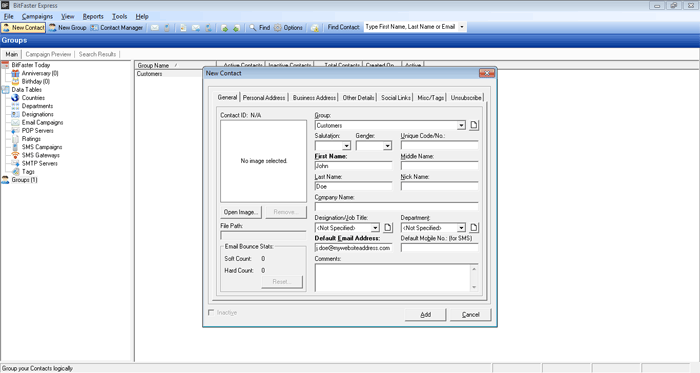
Task: Select Anniversary (0) tree item
Action: click(40, 73)
